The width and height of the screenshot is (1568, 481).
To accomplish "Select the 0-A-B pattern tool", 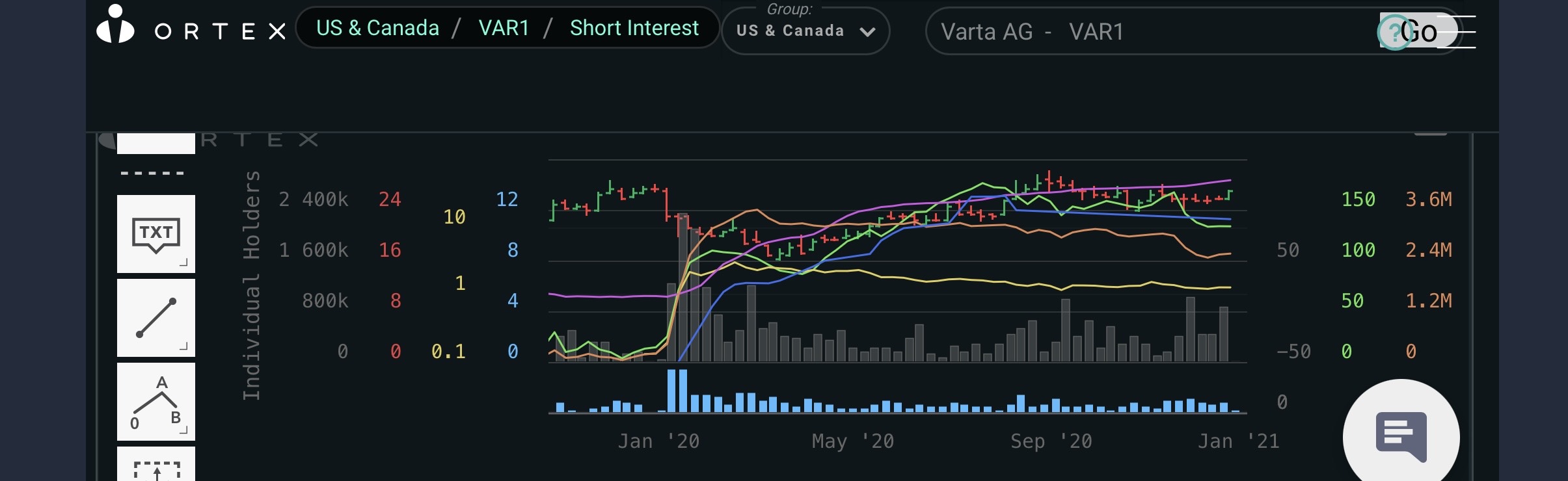I will [x=155, y=401].
